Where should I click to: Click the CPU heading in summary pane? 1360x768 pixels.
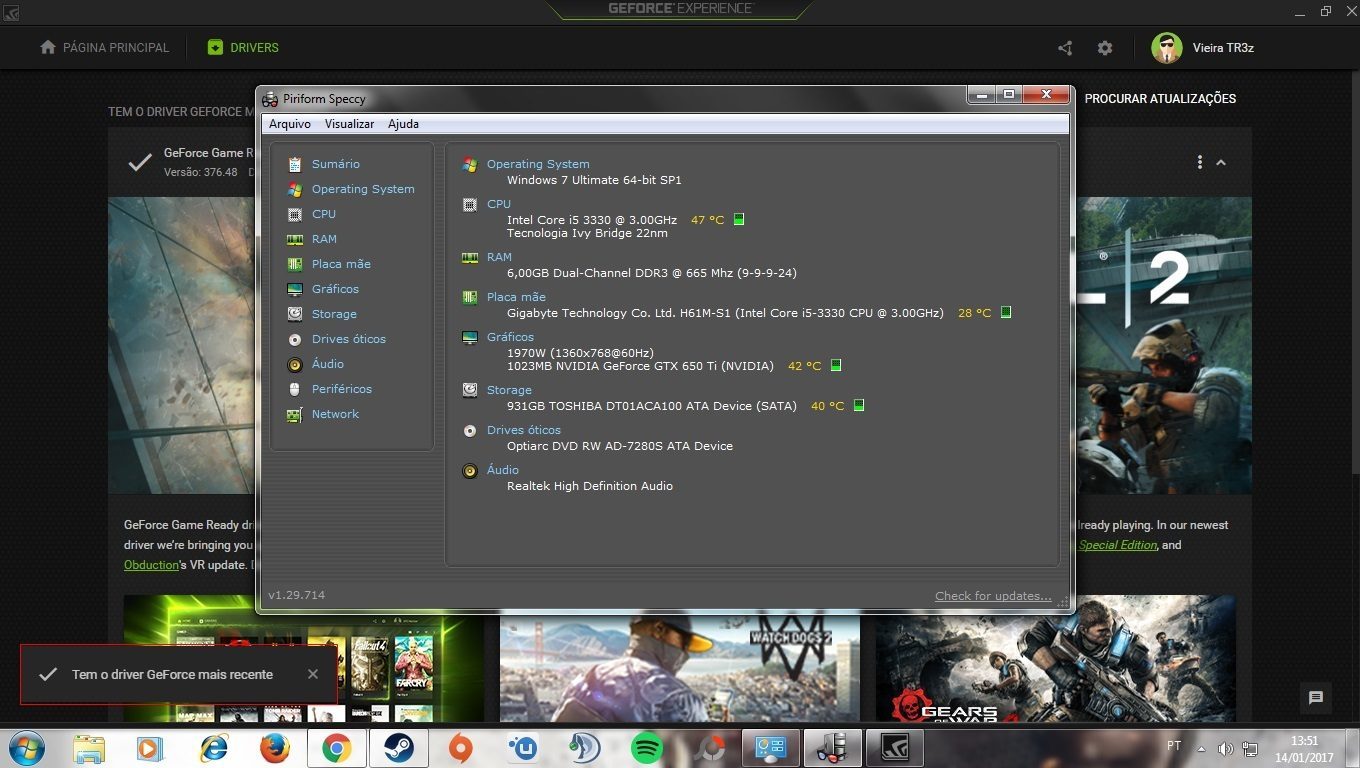coord(499,204)
